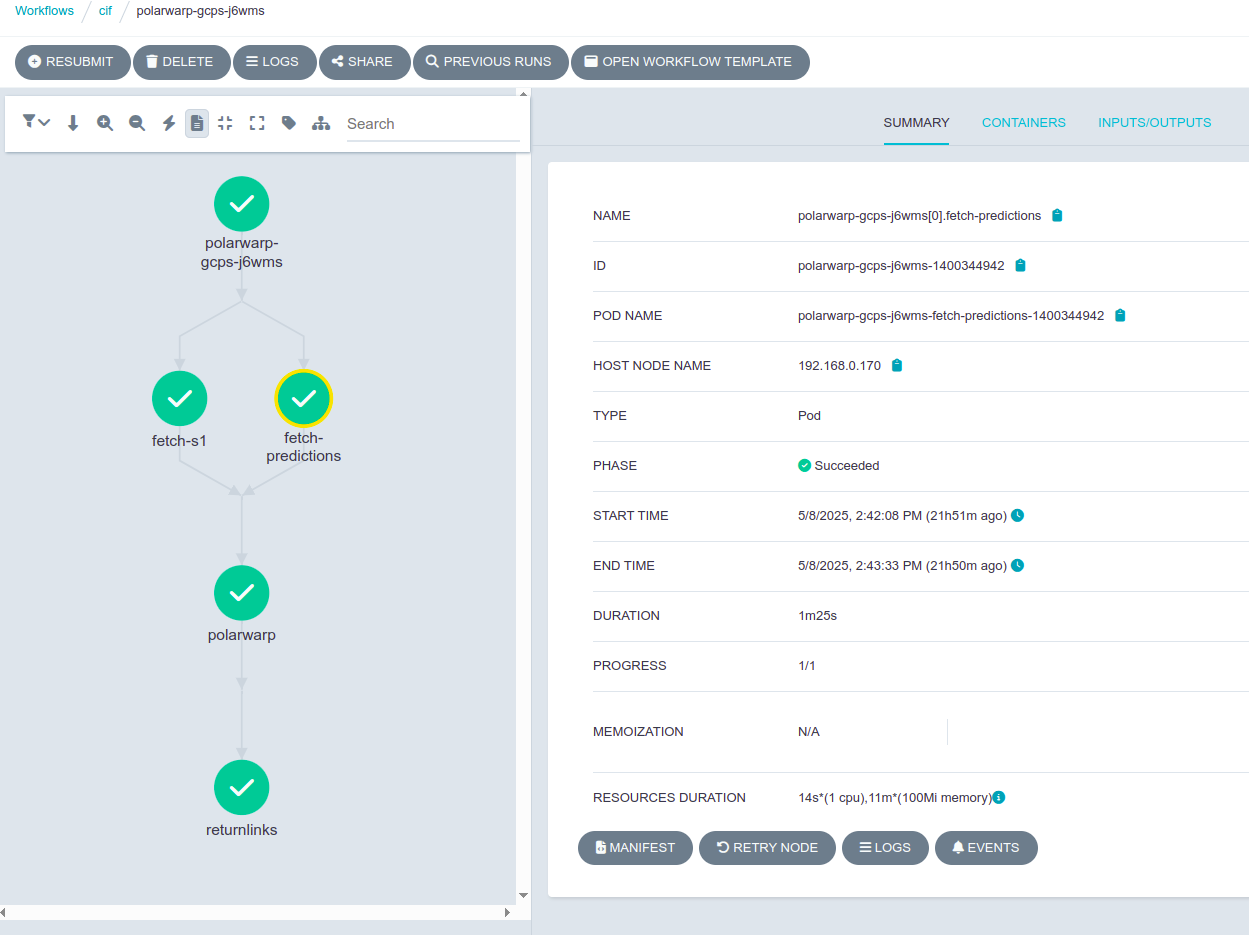The height and width of the screenshot is (935, 1249).
Task: Select the polarwarp node in the graph
Action: [241, 592]
